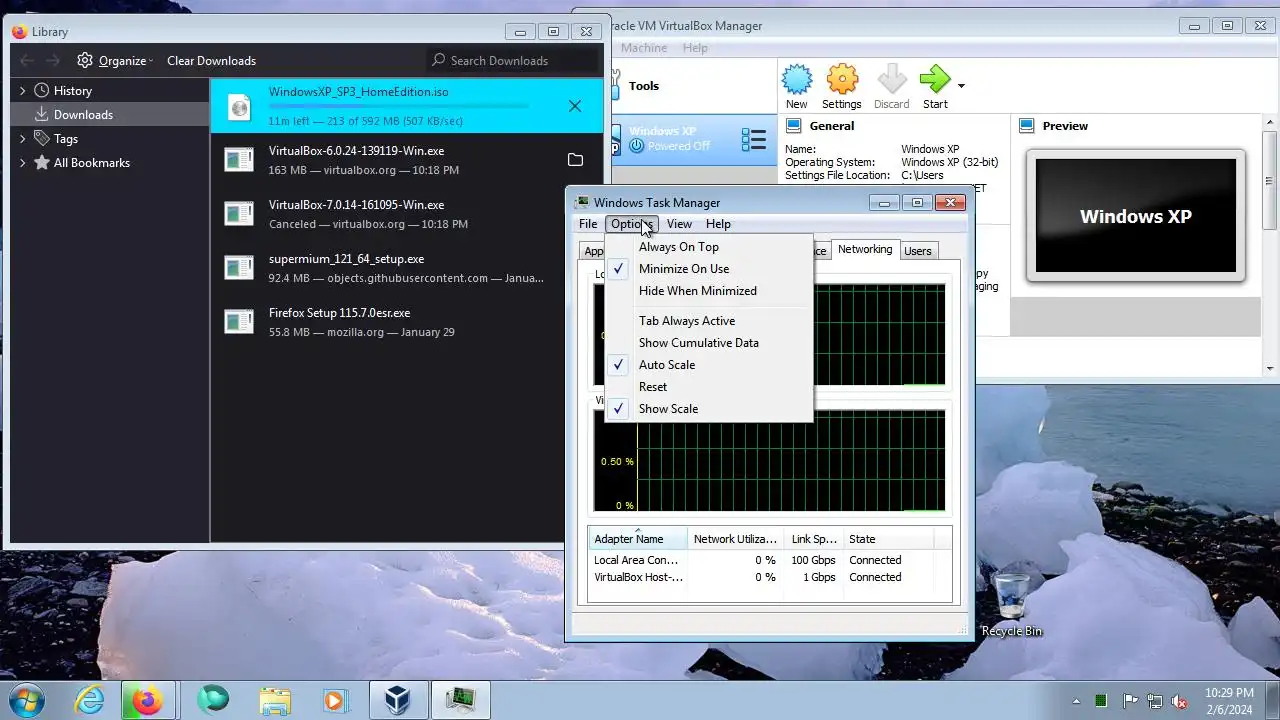Viewport: 1280px width, 720px height.
Task: Select Local Area Con... adapter row
Action: pos(770,560)
